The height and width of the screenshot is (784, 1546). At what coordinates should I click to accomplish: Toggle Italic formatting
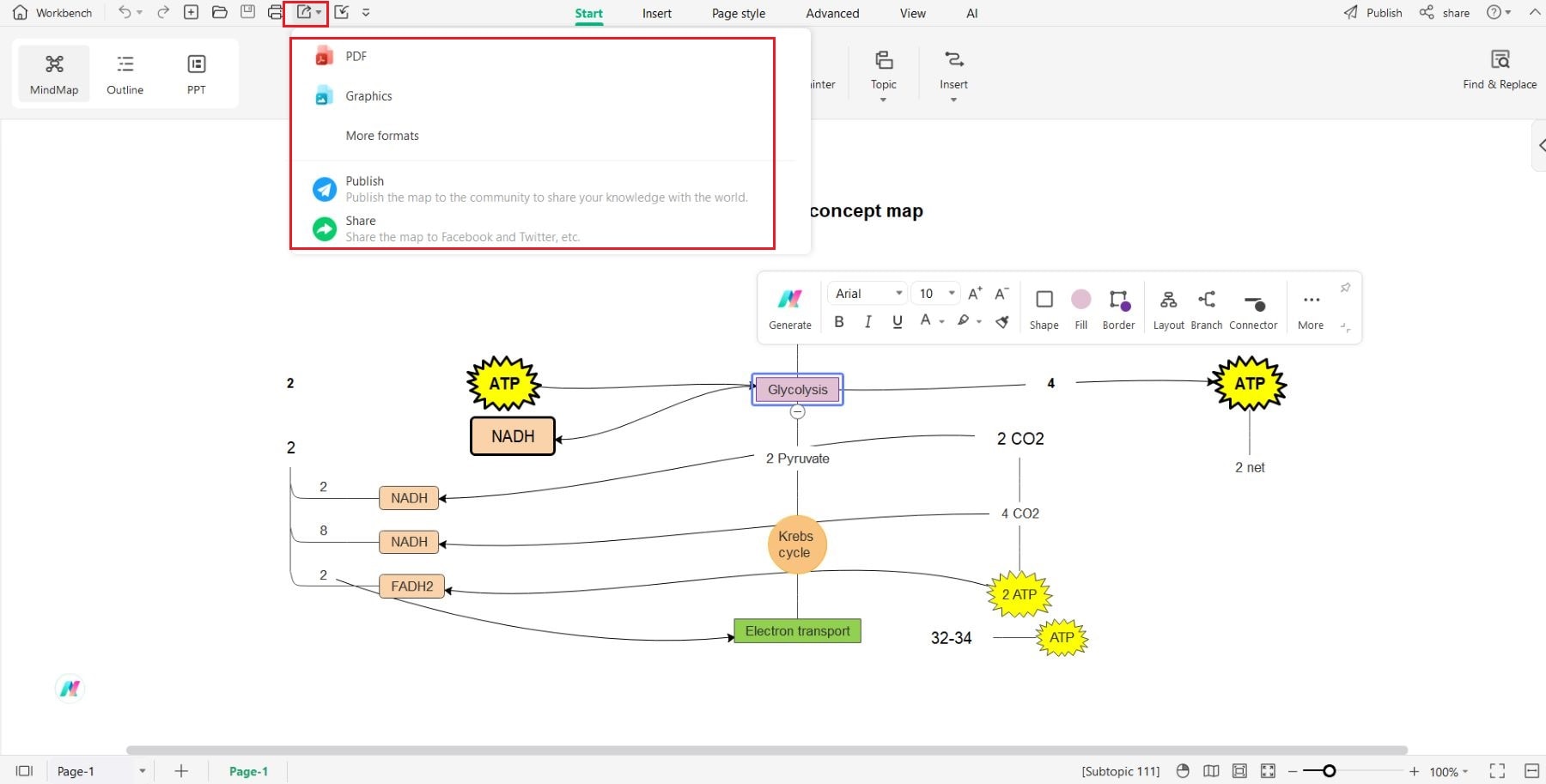pyautogui.click(x=867, y=321)
